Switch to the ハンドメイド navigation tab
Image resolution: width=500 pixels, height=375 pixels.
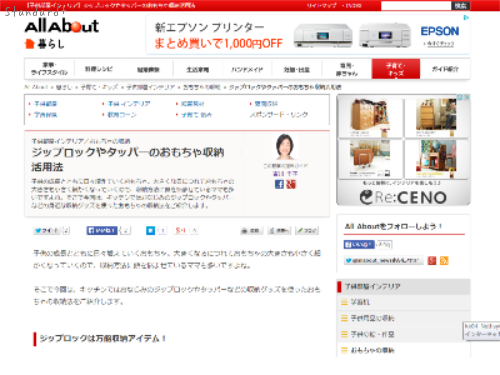coord(247,69)
